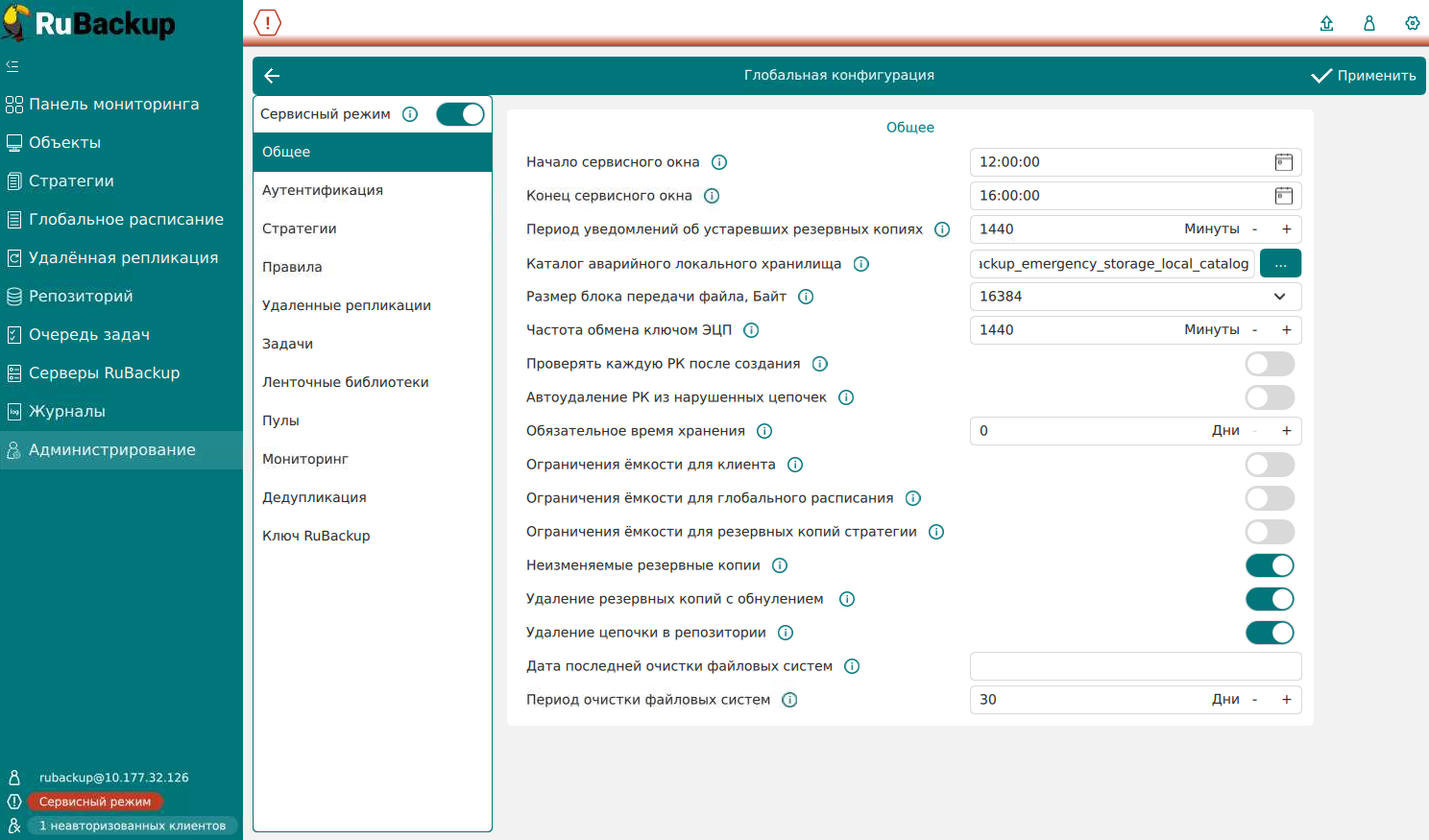Viewport: 1429px width, 840px height.
Task: Go back using the left arrow icon
Action: (272, 76)
